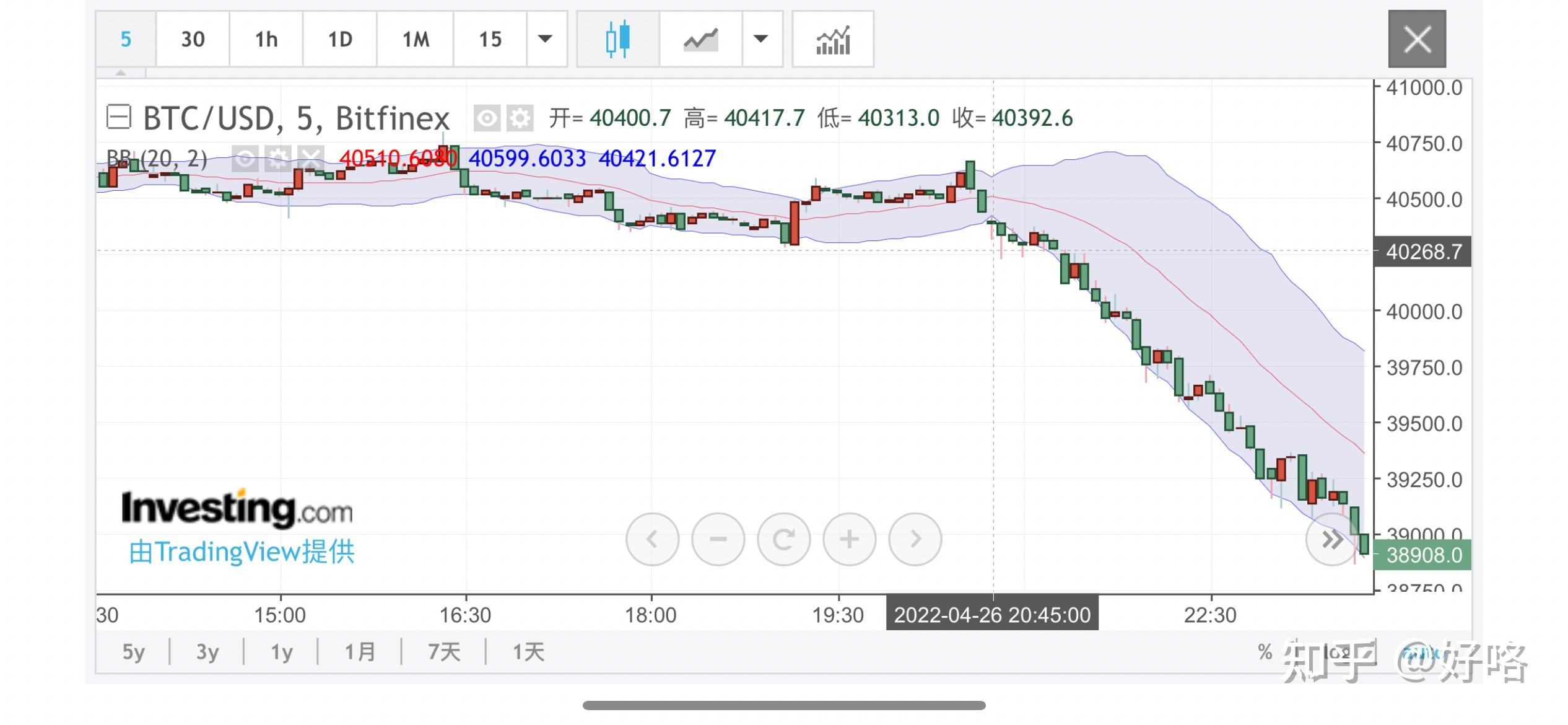Set range to 7天
The width and height of the screenshot is (1568, 725).
pos(444,652)
